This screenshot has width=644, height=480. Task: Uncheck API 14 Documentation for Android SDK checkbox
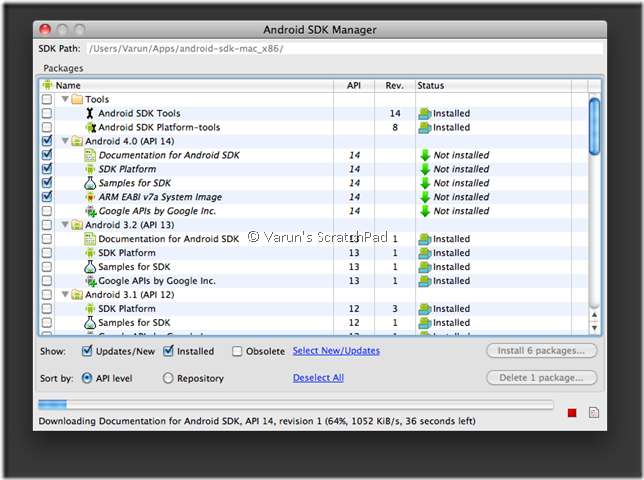click(47, 155)
